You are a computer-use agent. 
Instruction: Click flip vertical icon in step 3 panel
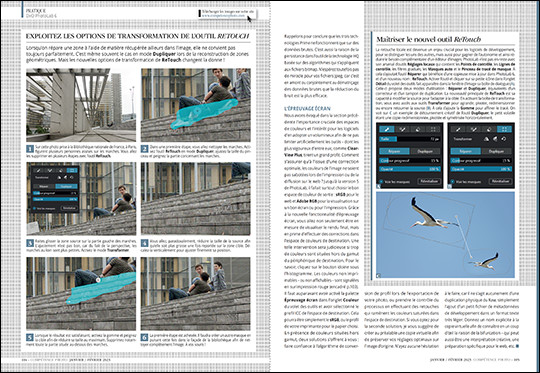[x=59, y=177]
